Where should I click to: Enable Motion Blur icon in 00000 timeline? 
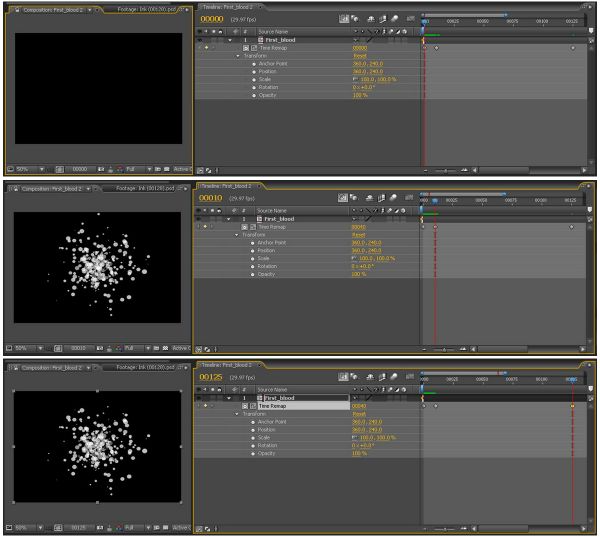(394, 18)
